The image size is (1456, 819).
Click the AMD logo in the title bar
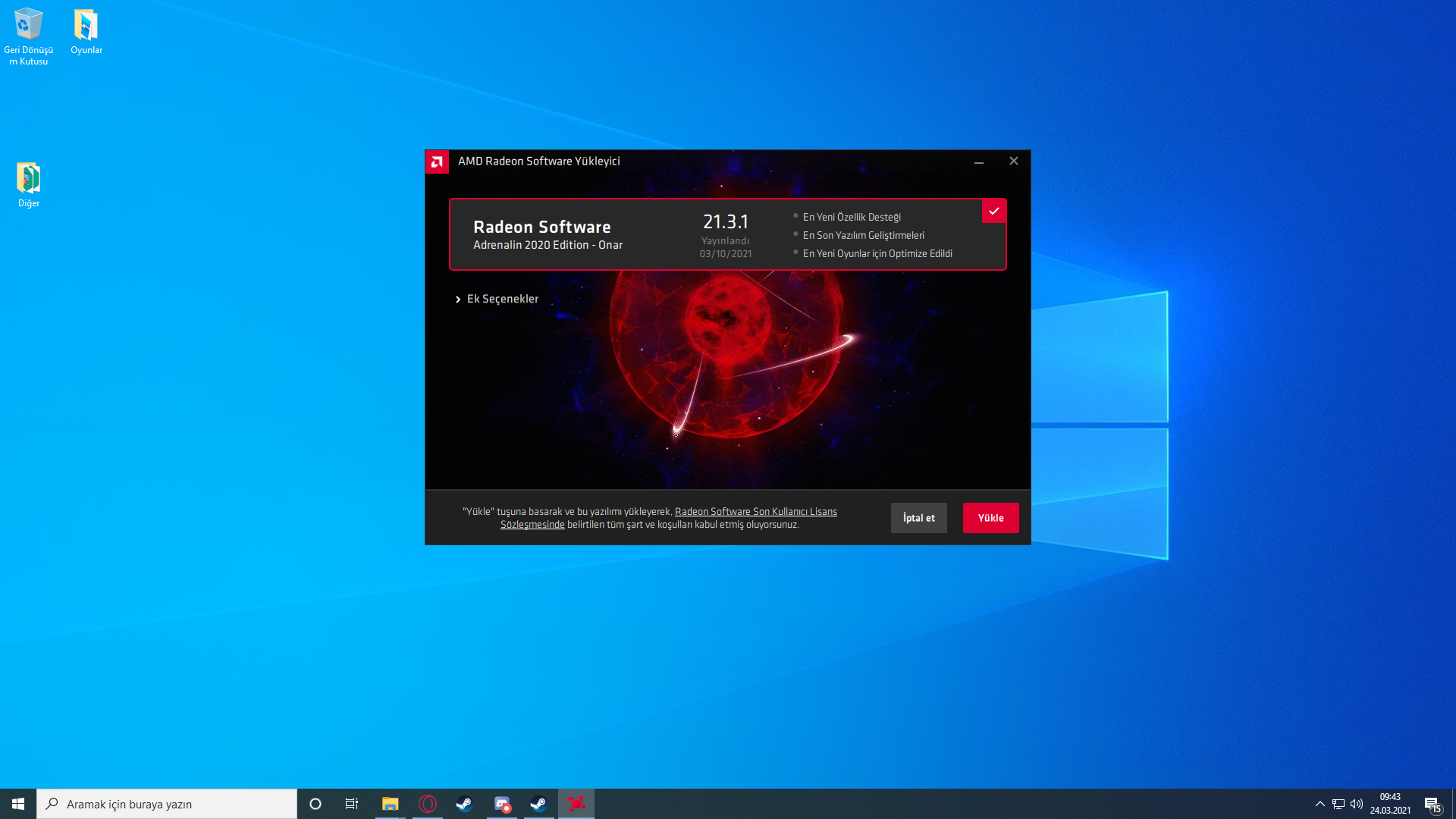click(x=437, y=162)
